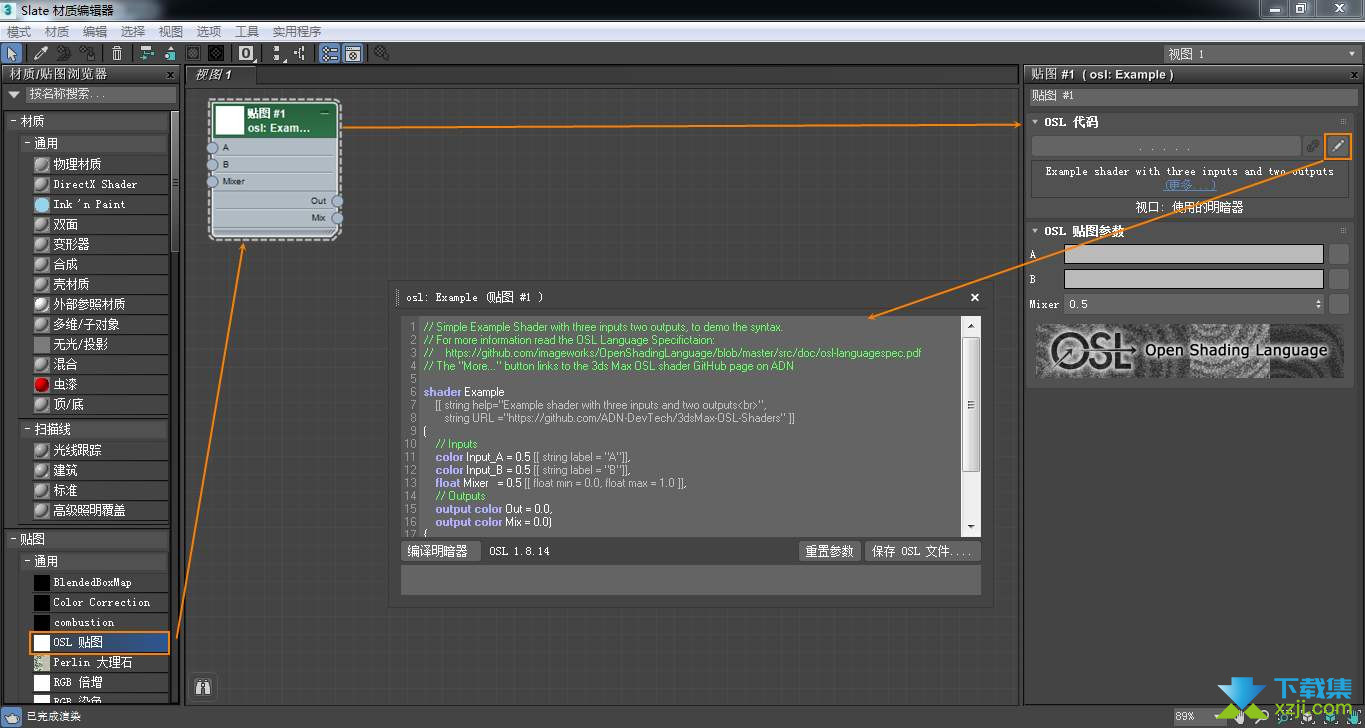This screenshot has height=728, width=1365.
Task: Click Move Children toolbar icon
Action: [146, 53]
